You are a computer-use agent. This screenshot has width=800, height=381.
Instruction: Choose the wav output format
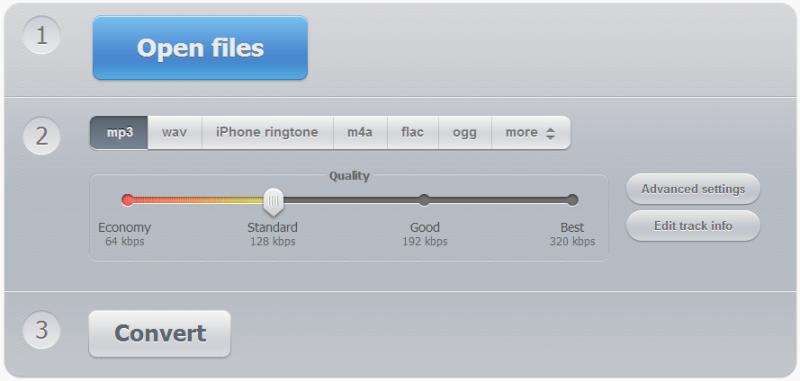pos(174,133)
